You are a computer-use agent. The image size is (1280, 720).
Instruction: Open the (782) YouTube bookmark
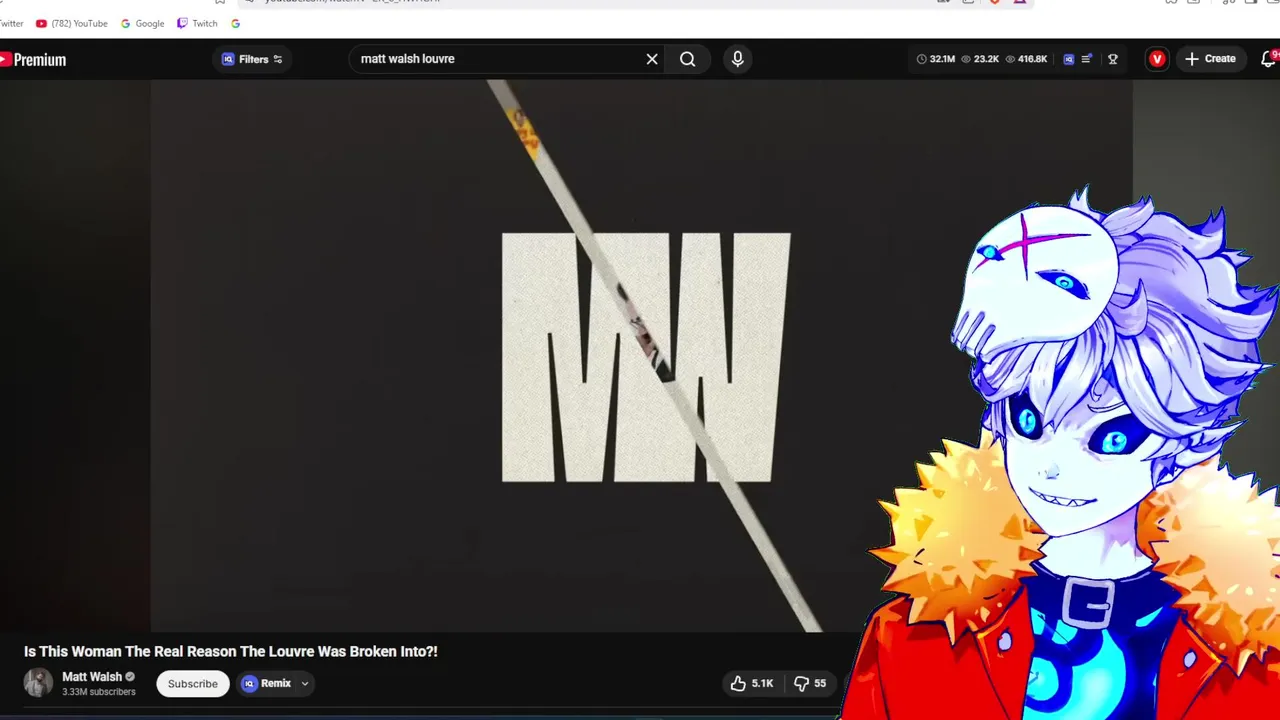tap(71, 23)
